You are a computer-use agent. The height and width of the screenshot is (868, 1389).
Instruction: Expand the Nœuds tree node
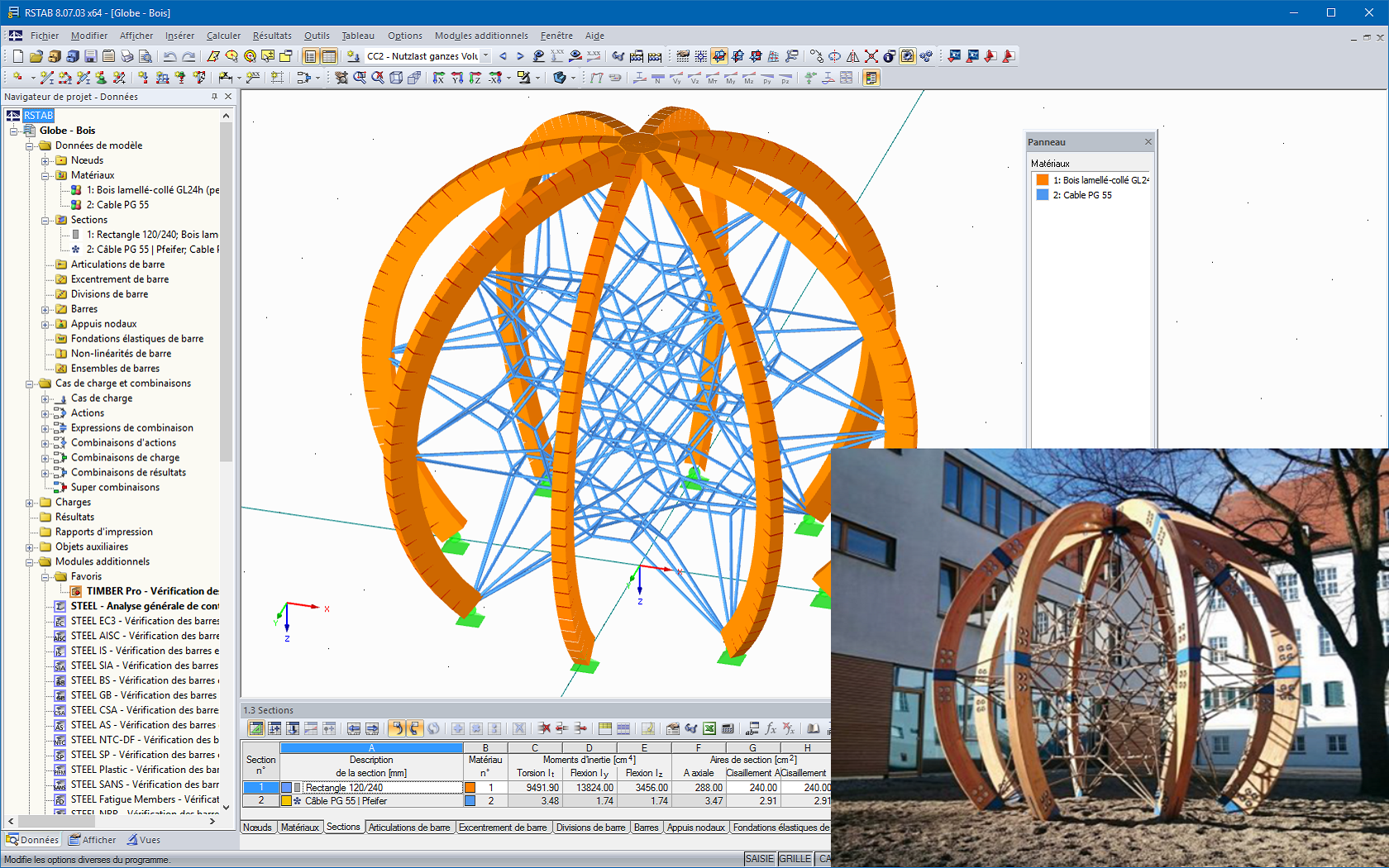45,160
